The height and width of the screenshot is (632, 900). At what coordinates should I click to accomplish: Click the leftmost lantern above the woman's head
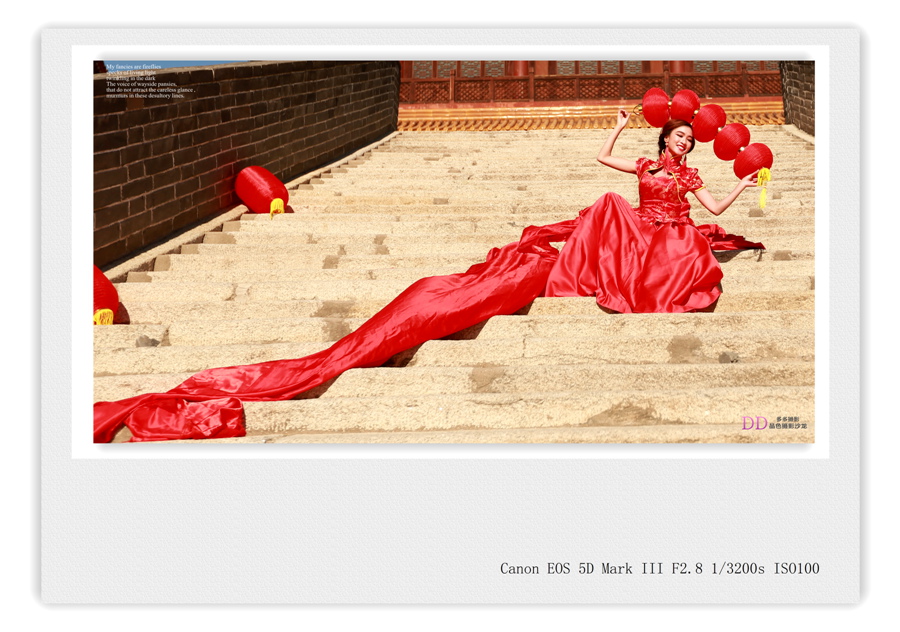656,107
